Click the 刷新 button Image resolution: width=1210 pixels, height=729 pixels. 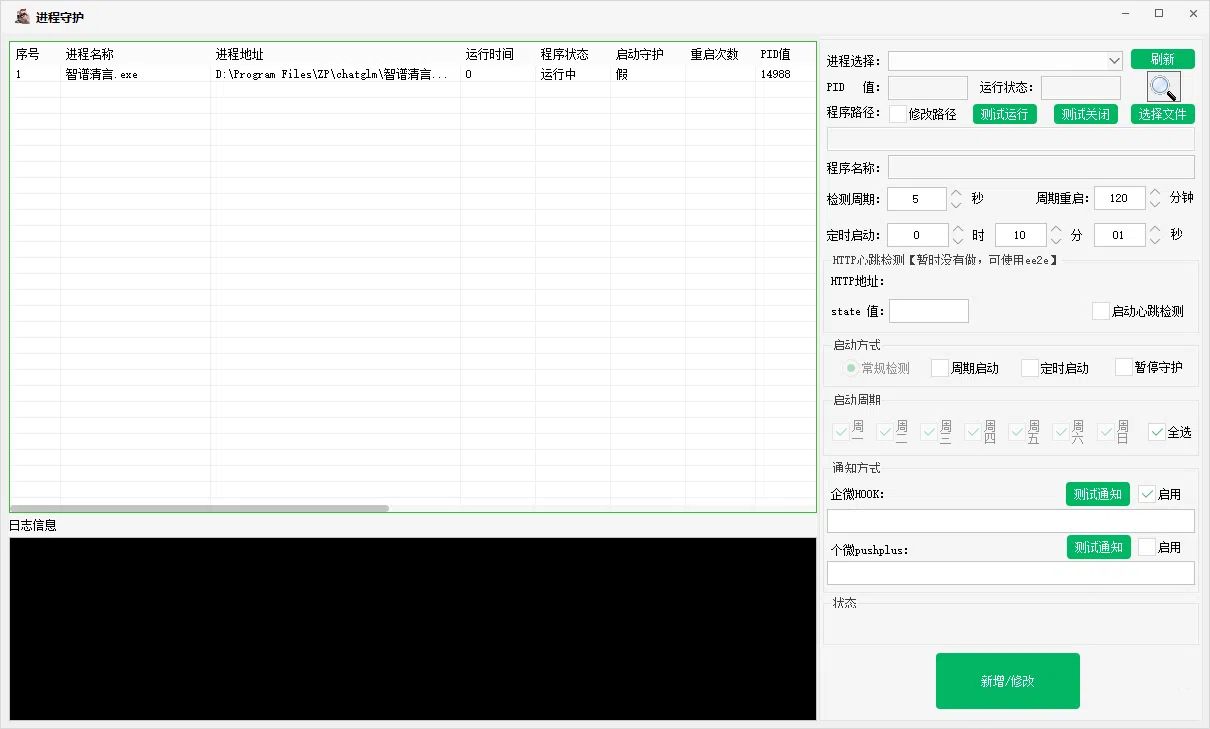click(x=1162, y=60)
